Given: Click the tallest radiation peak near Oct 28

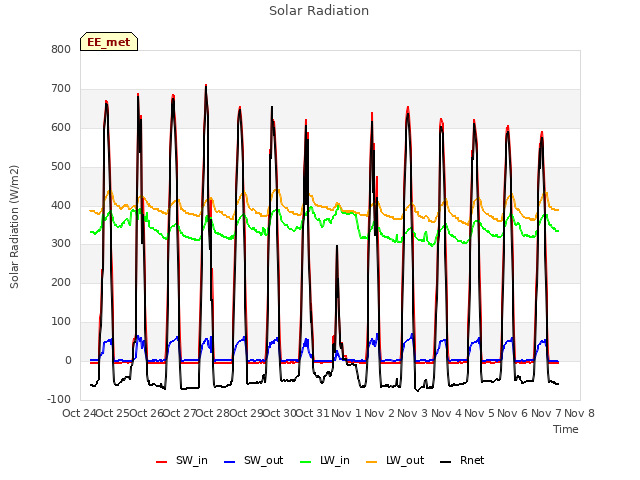Looking at the screenshot, I should [x=206, y=86].
